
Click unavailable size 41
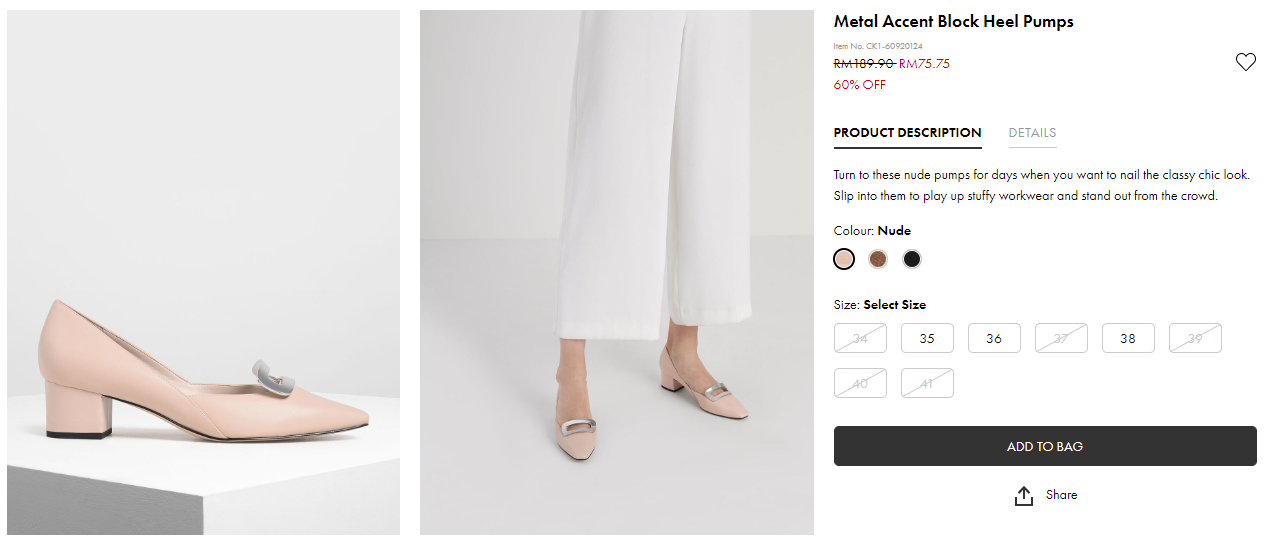[x=927, y=383]
